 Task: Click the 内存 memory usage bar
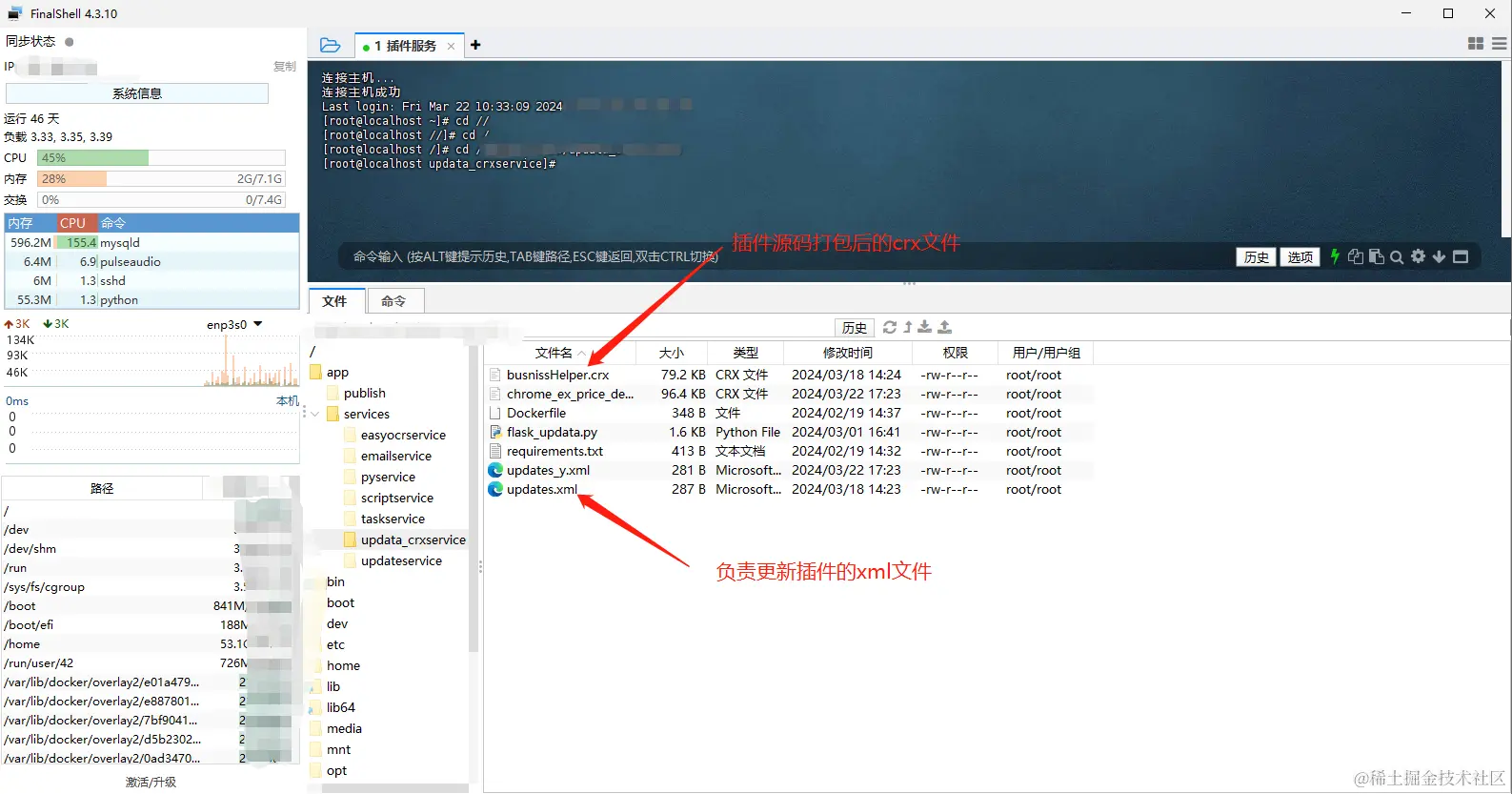(161, 179)
